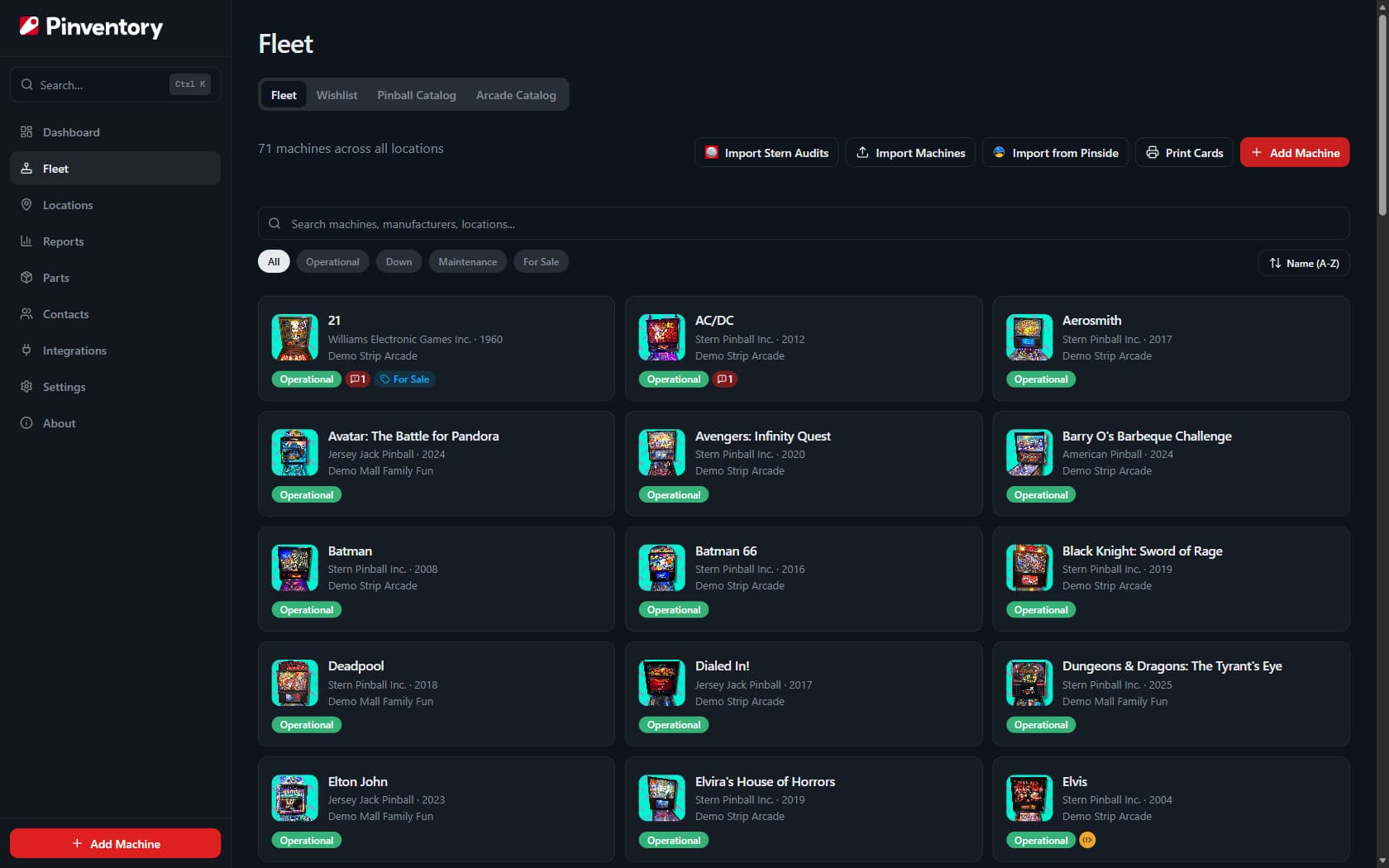1389x868 pixels.
Task: Click the top Add Machine button
Action: point(1295,153)
